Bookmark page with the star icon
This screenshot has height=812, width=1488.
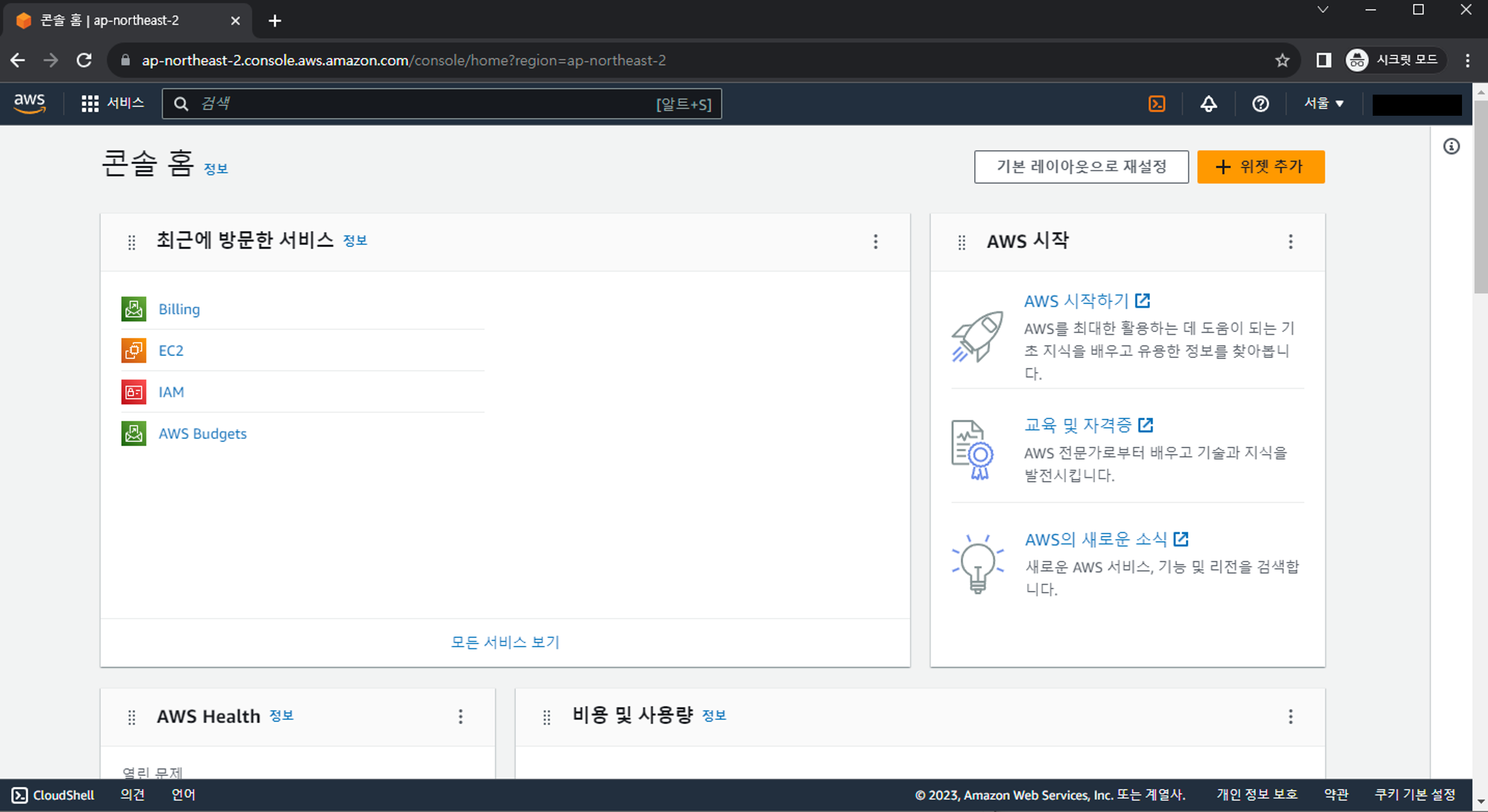(x=1282, y=61)
